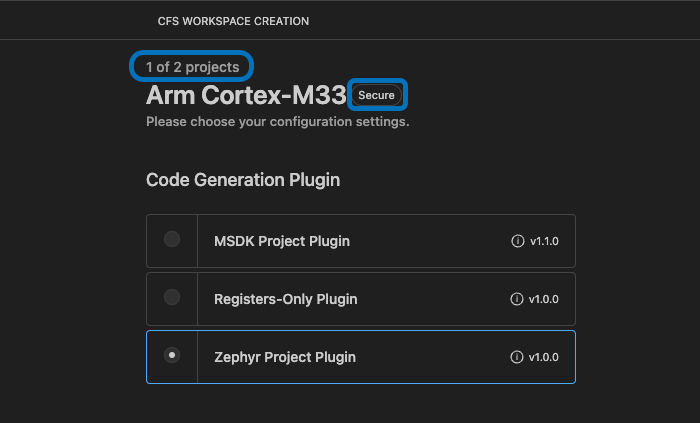
Task: Click the CFS Workspace Creation title
Action: (233, 21)
